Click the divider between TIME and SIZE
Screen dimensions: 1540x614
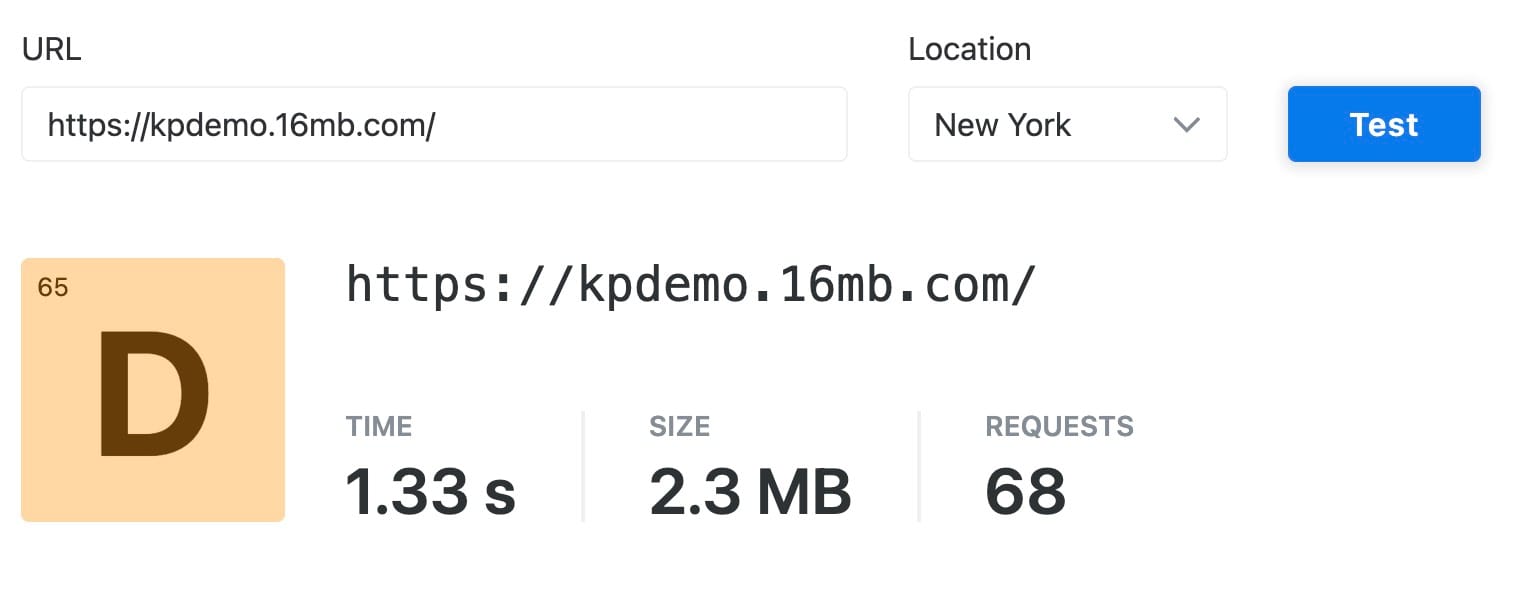click(x=583, y=466)
